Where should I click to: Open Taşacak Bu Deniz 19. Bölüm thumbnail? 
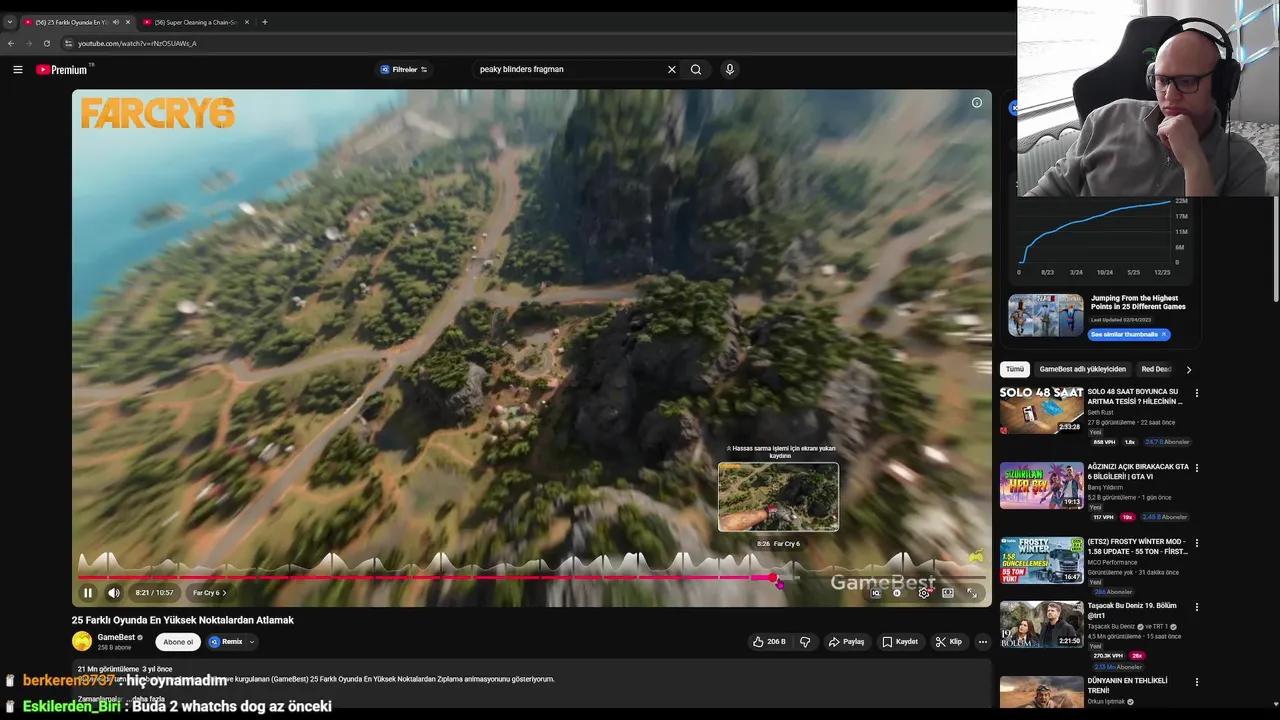[1042, 624]
